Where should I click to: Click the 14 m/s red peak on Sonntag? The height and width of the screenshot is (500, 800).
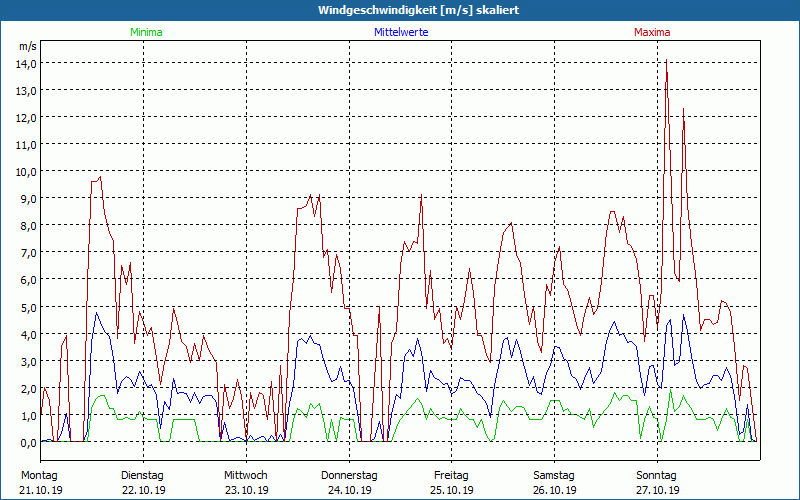(x=666, y=61)
